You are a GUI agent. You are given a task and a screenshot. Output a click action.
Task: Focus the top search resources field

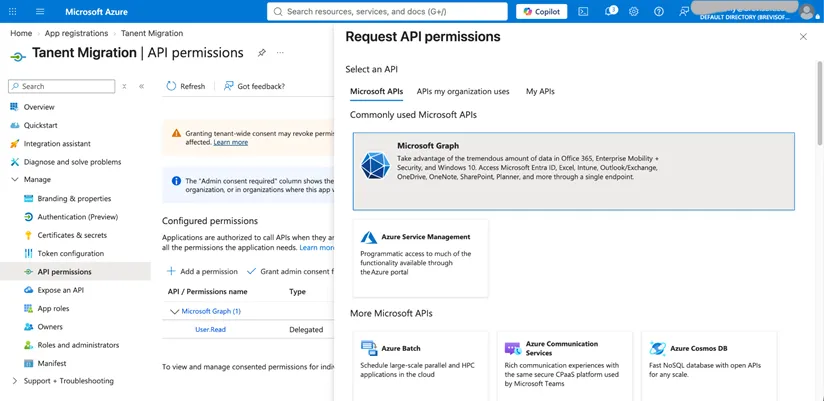(387, 12)
